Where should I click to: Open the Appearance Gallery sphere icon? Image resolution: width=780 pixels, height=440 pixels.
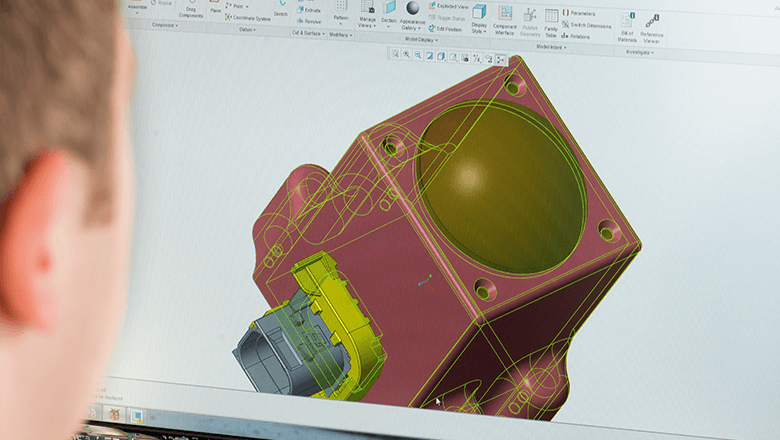click(x=412, y=8)
